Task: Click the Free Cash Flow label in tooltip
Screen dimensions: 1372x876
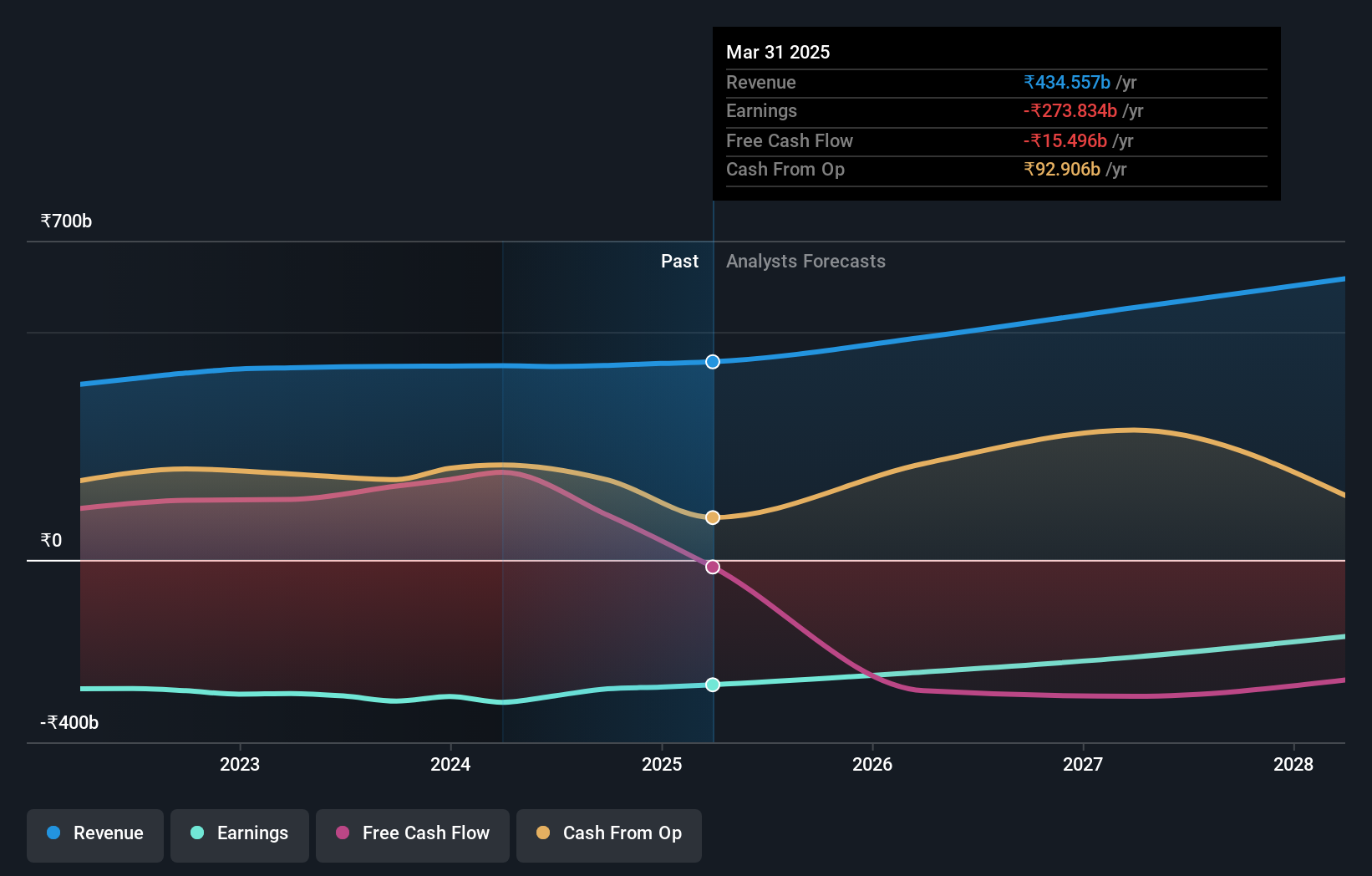Action: 790,141
